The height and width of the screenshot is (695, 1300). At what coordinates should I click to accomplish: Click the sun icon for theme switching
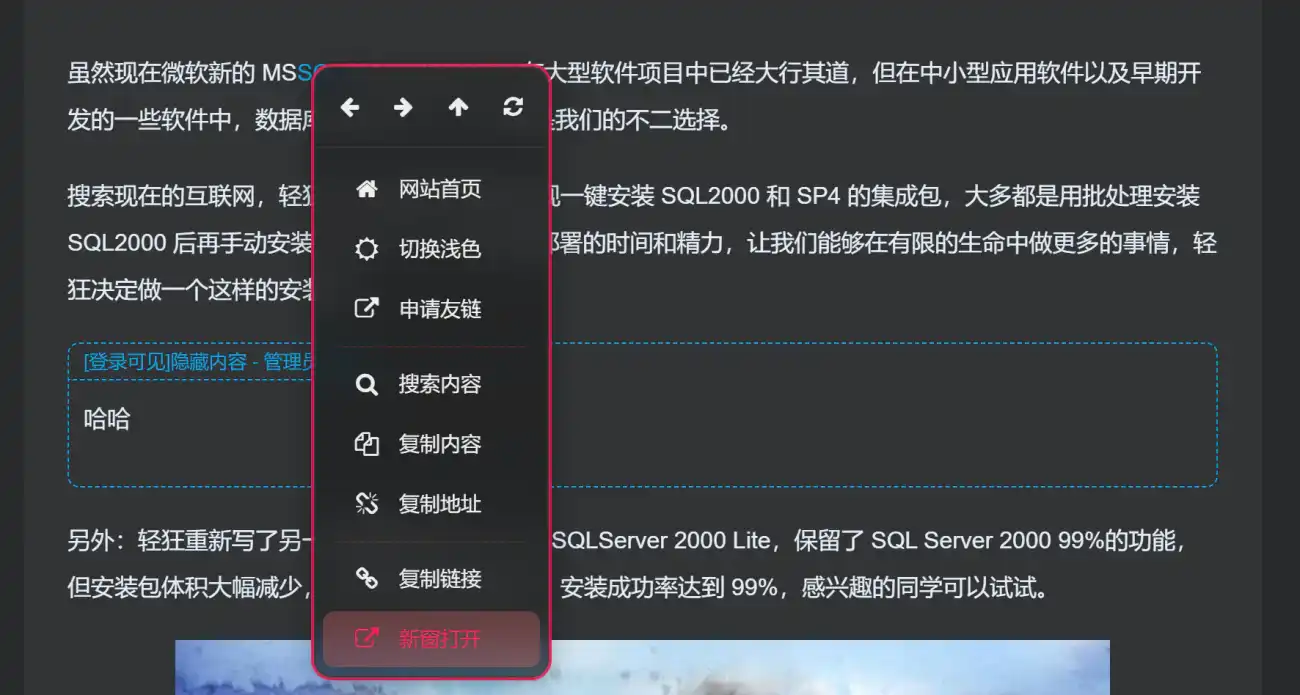pyautogui.click(x=367, y=249)
